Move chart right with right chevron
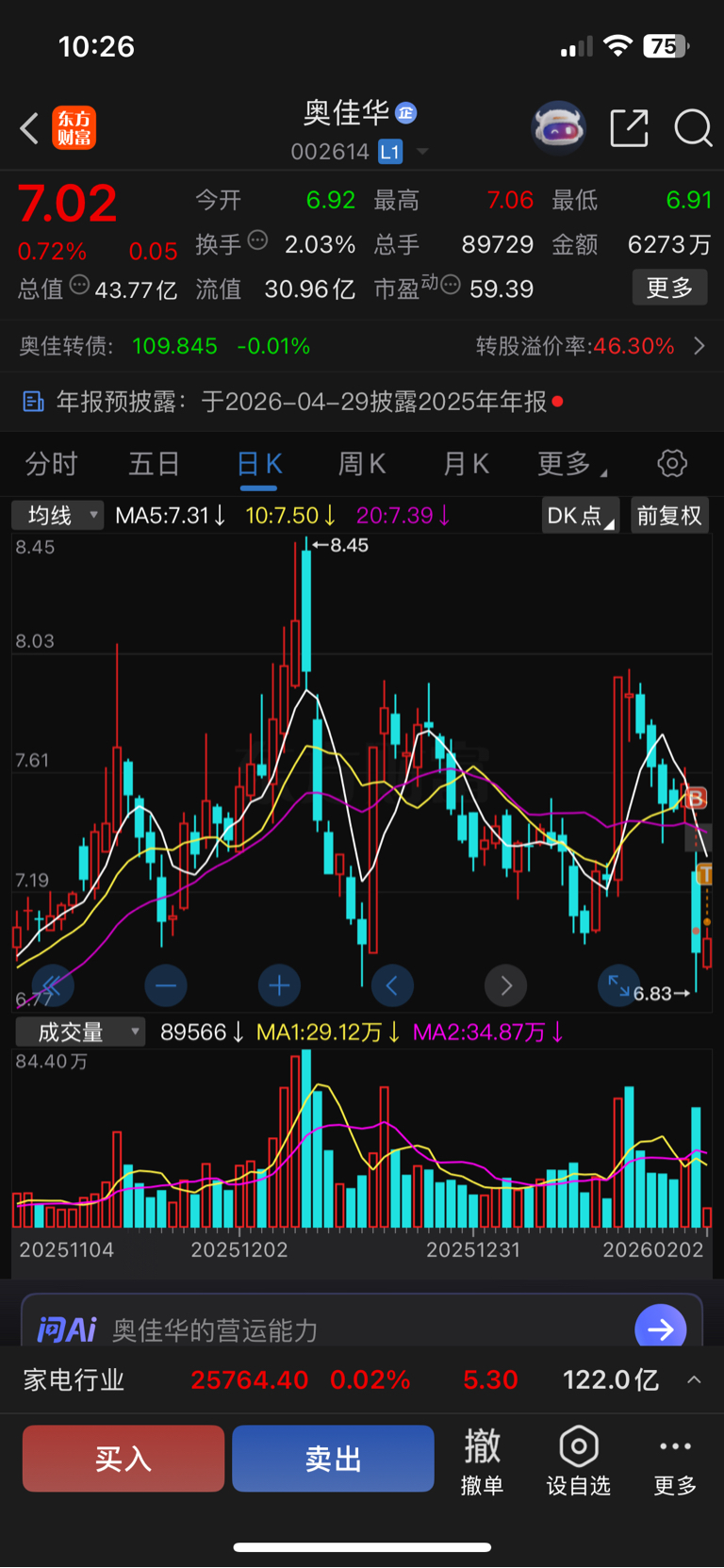This screenshot has height=1568, width=724. [x=506, y=986]
